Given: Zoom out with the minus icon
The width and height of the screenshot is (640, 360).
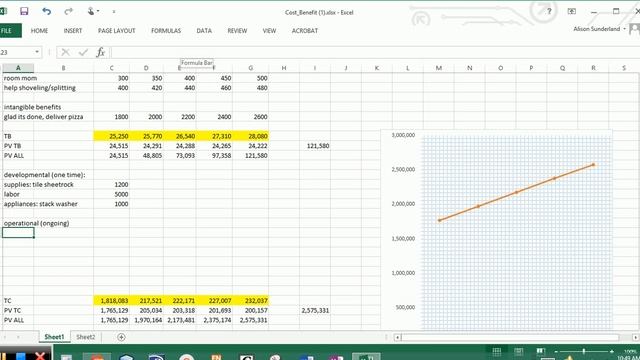Looking at the screenshot, I should (x=556, y=351).
